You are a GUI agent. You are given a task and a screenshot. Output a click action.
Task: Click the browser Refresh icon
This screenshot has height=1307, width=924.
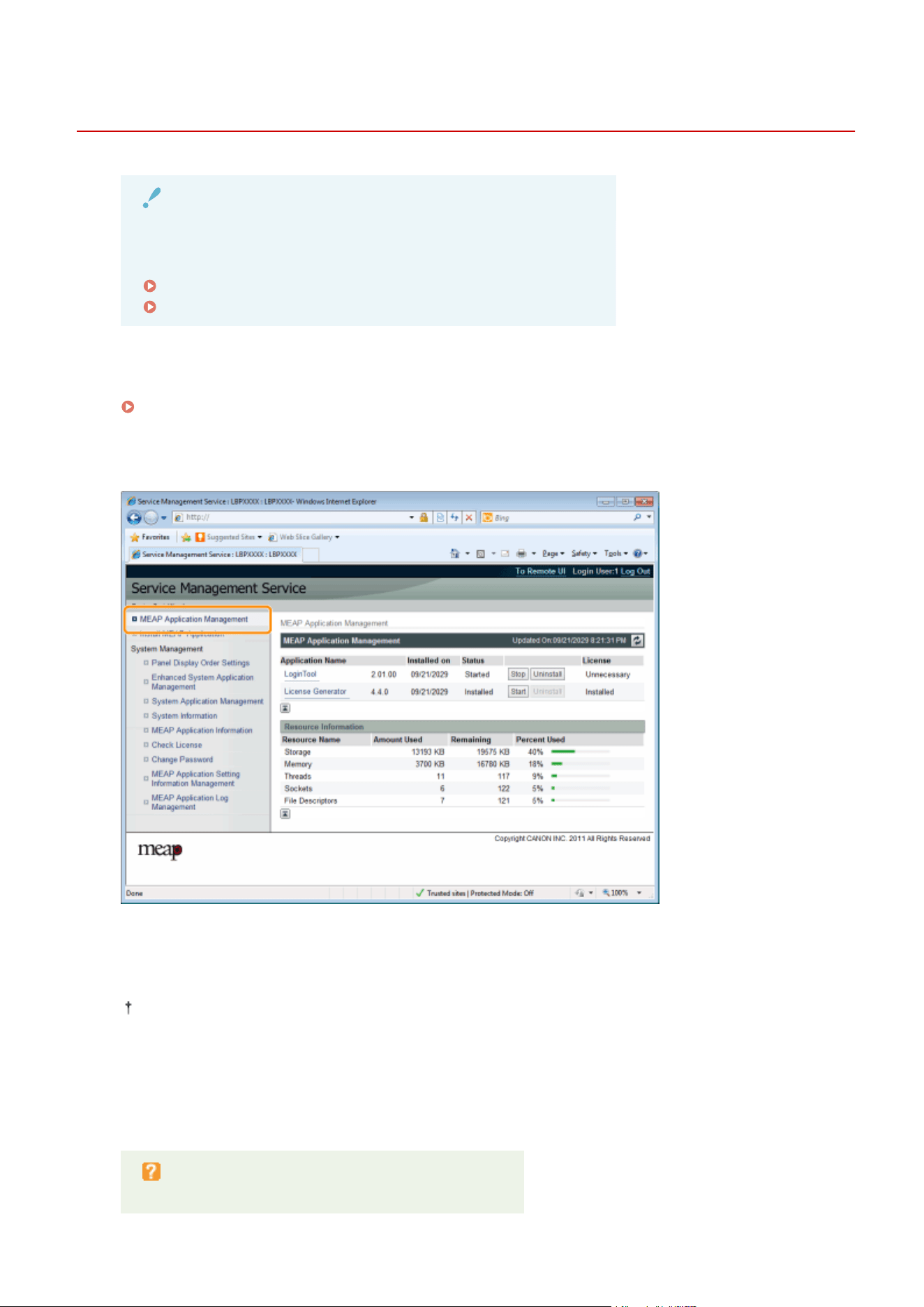(x=454, y=517)
